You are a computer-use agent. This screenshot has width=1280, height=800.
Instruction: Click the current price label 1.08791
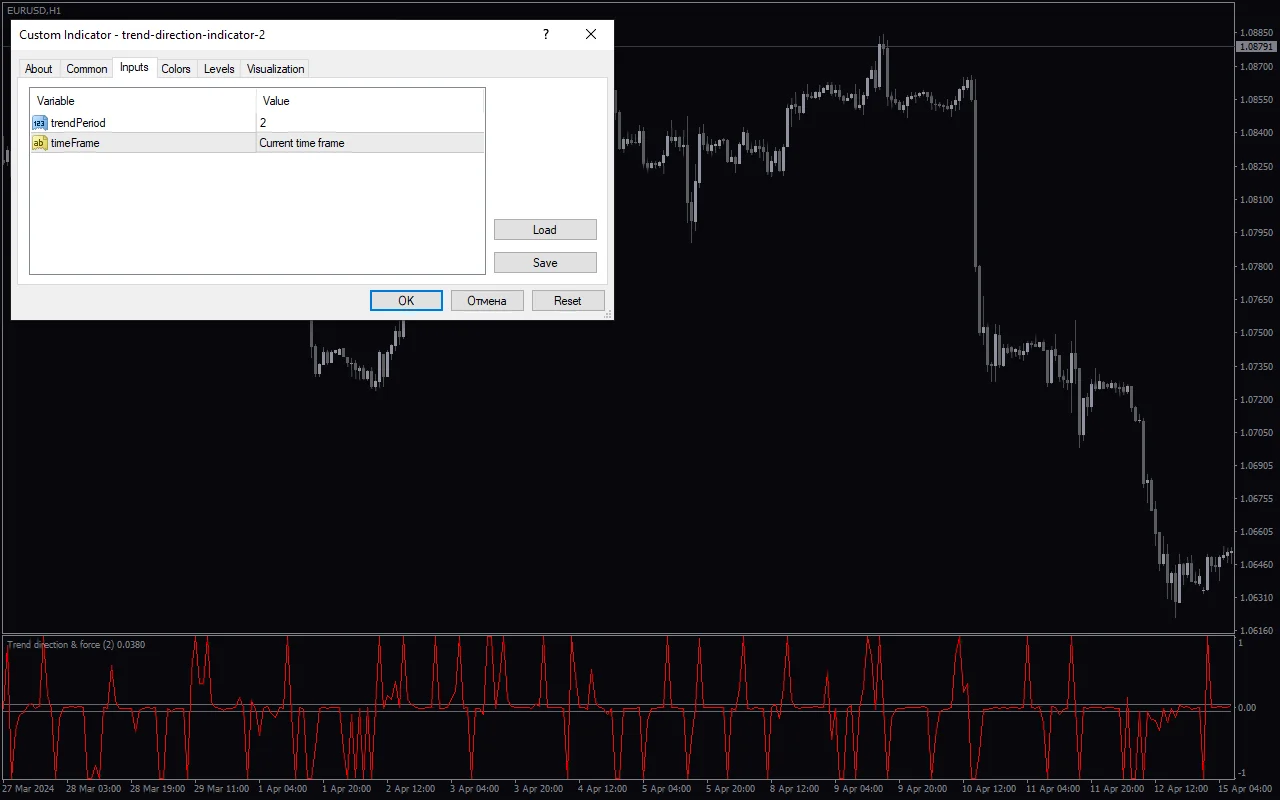1256,47
